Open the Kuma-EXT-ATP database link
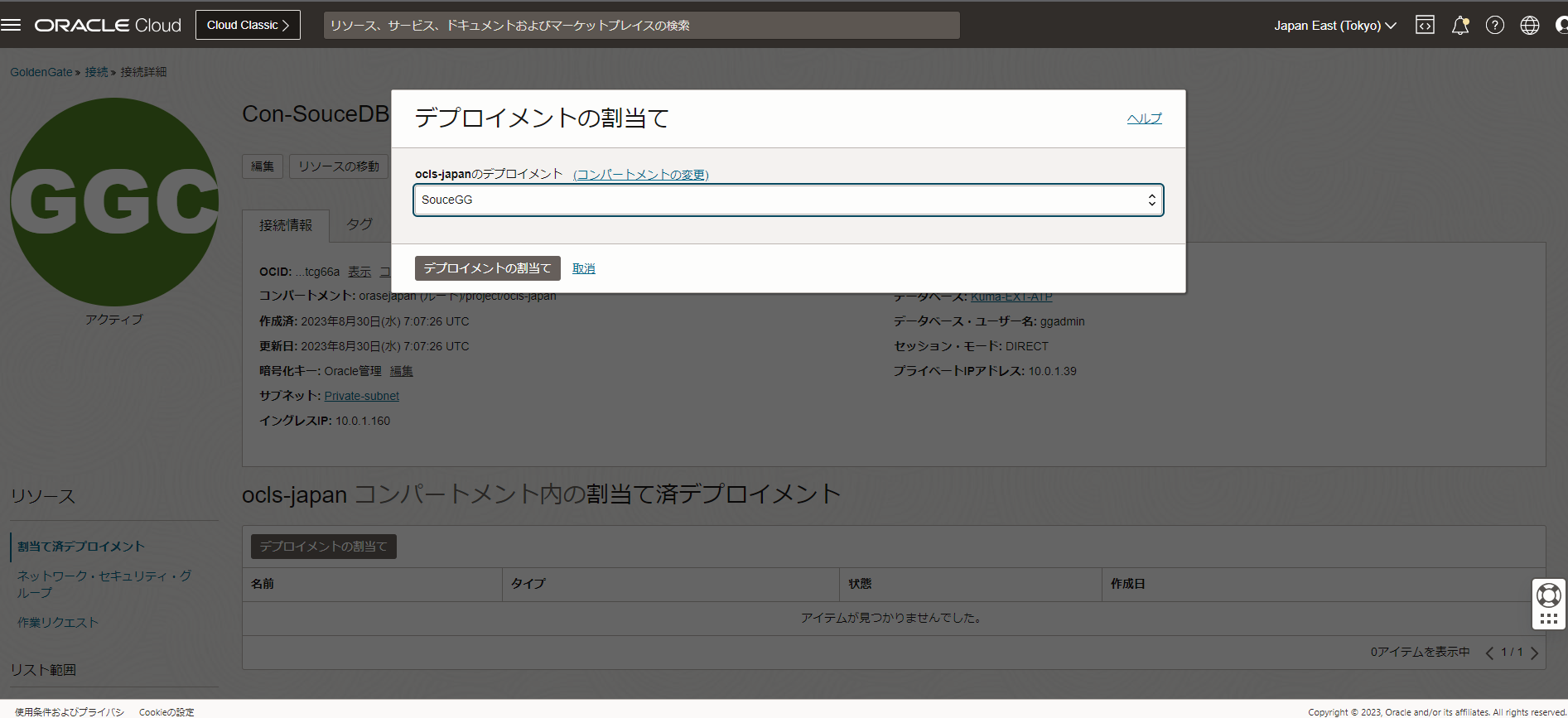Viewport: 1568px width, 718px height. coord(1011,296)
